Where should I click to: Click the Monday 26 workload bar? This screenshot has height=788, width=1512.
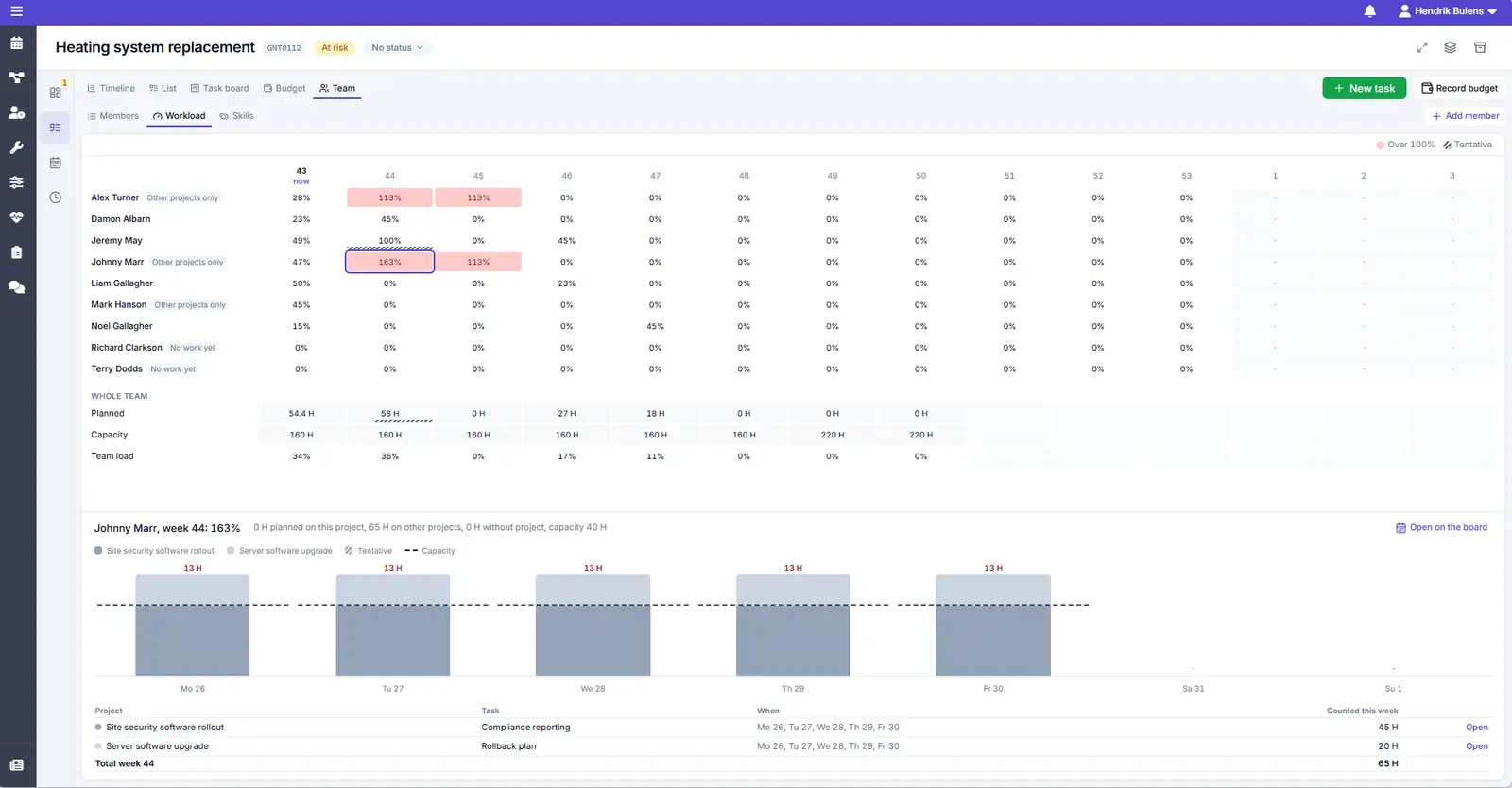(193, 625)
